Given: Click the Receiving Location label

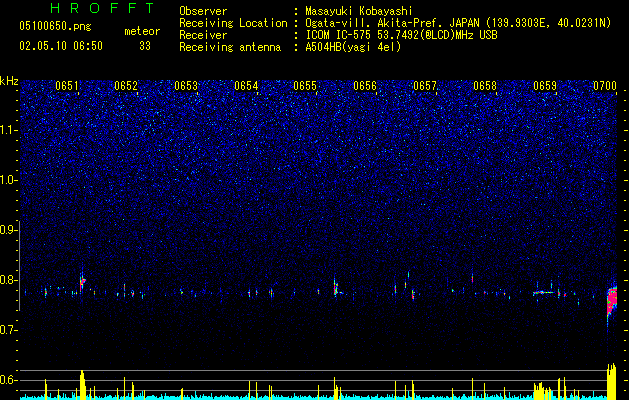Looking at the screenshot, I should [233, 23].
